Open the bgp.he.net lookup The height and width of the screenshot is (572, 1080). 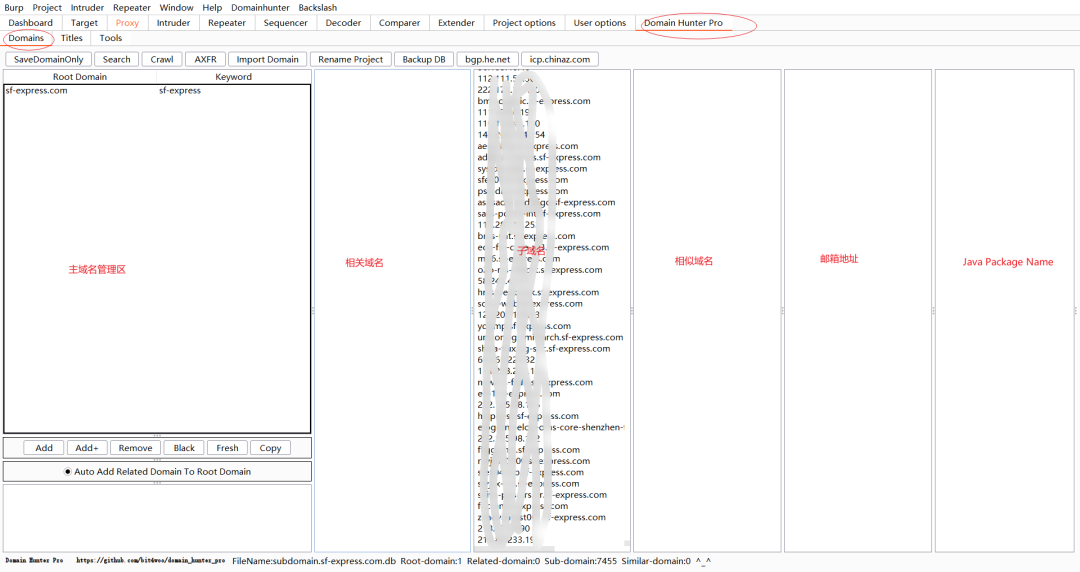[x=488, y=59]
